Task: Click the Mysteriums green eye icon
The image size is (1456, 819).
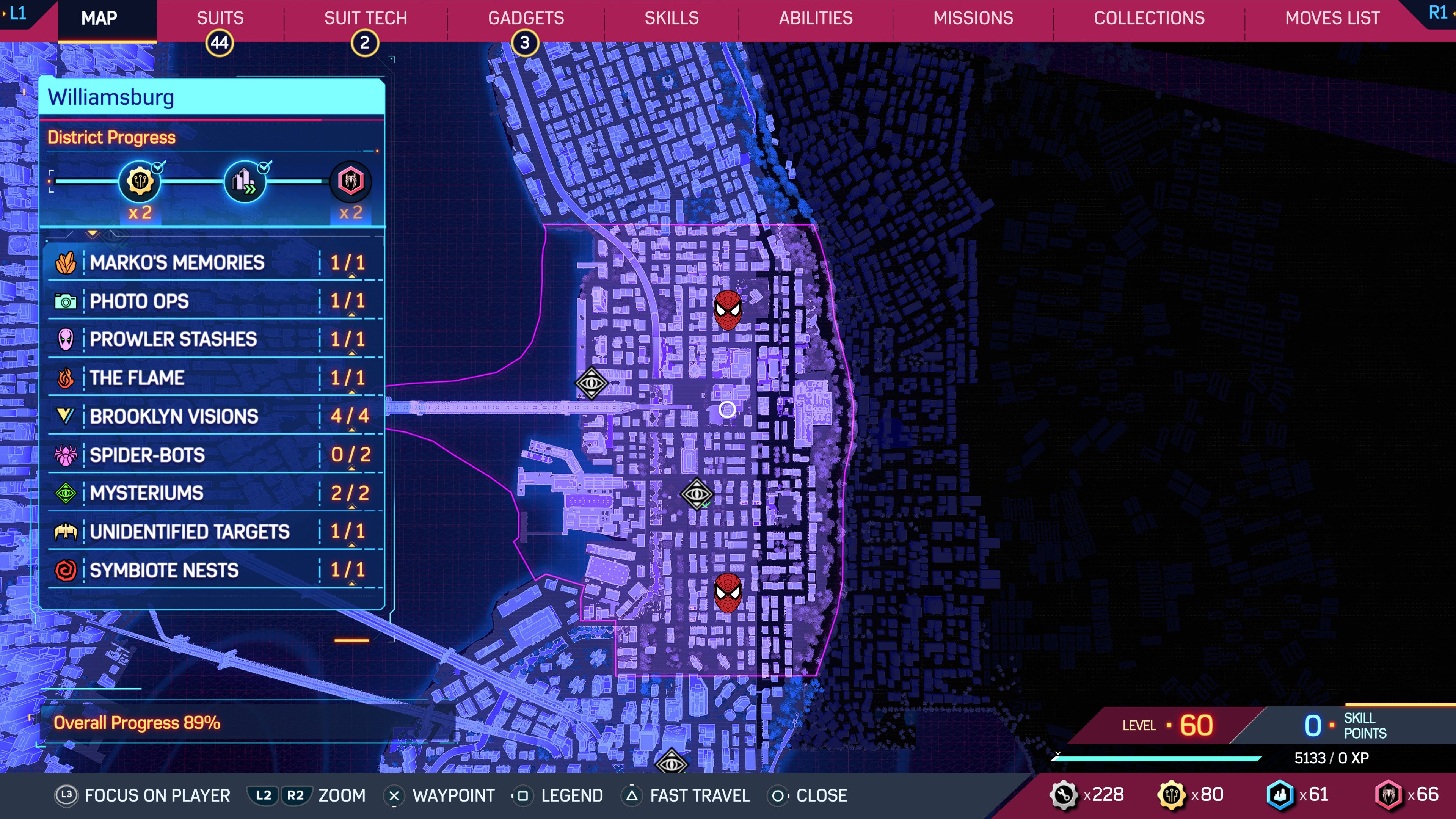Action: (66, 493)
